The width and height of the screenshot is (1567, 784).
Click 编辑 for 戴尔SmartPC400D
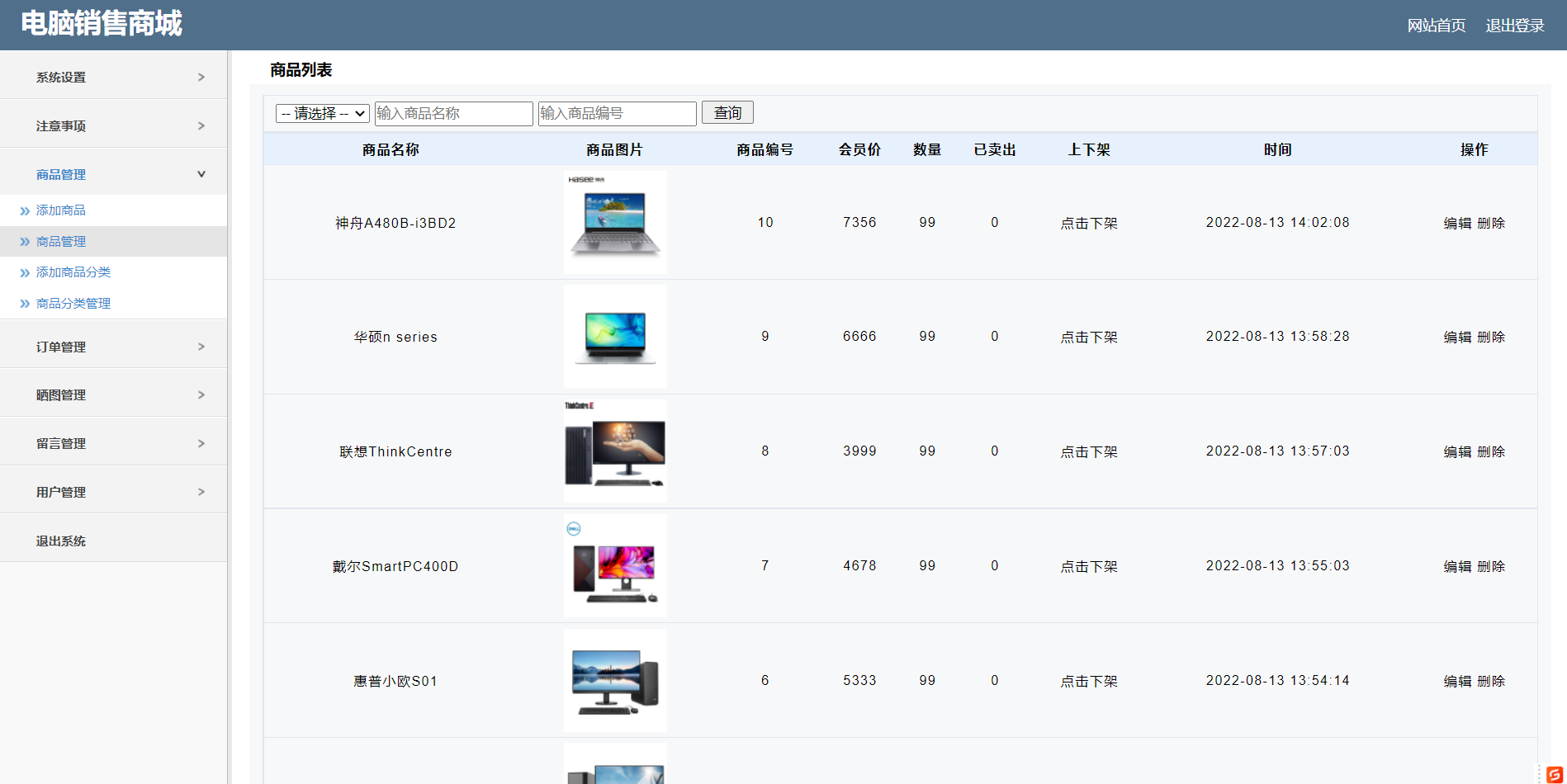tap(1458, 566)
